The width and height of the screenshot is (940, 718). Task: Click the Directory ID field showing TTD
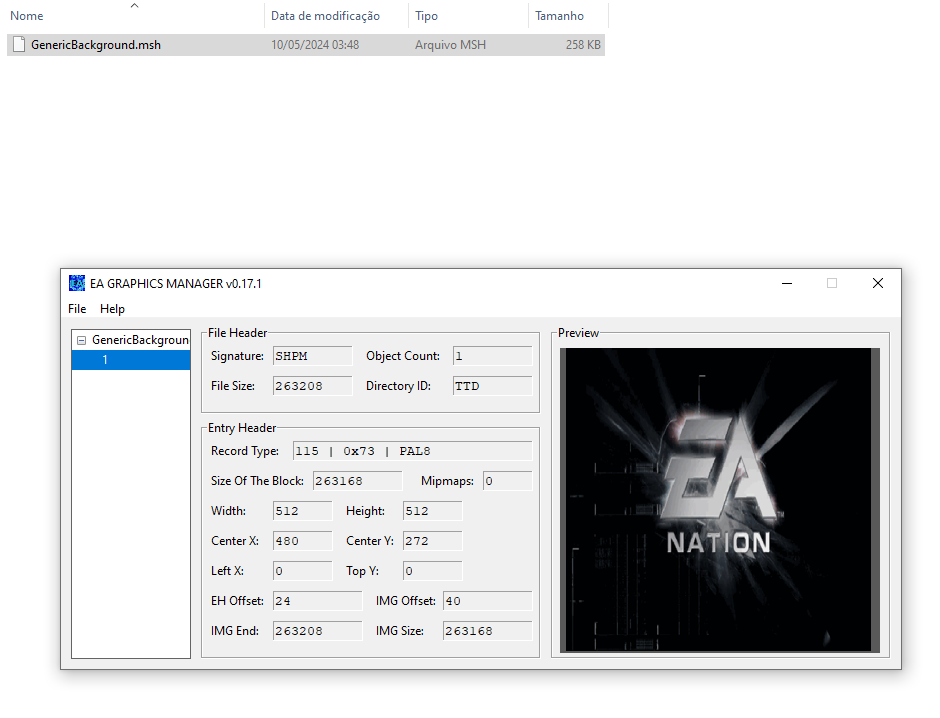pos(492,386)
